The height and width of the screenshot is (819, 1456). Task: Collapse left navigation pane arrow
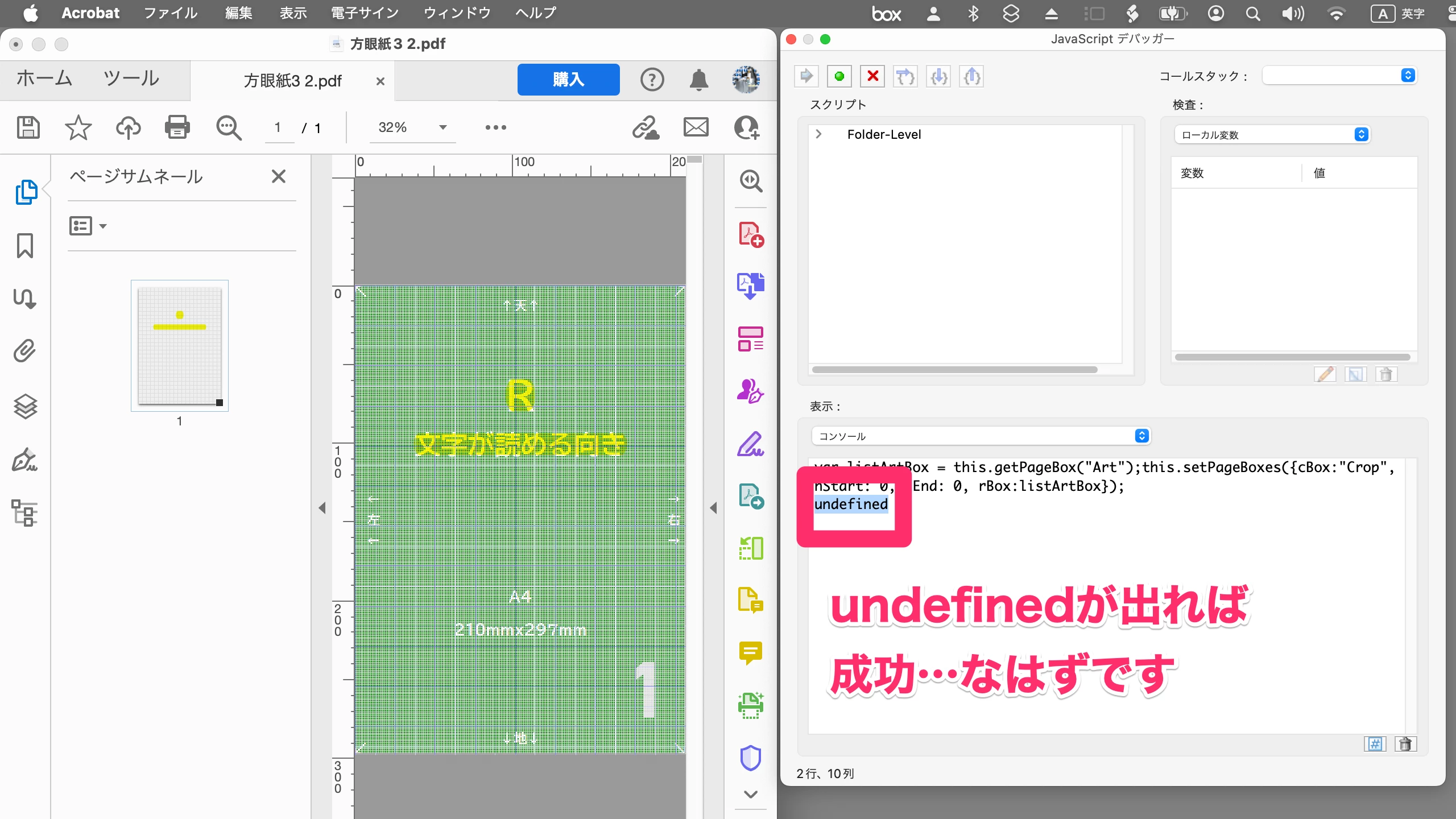pyautogui.click(x=322, y=507)
